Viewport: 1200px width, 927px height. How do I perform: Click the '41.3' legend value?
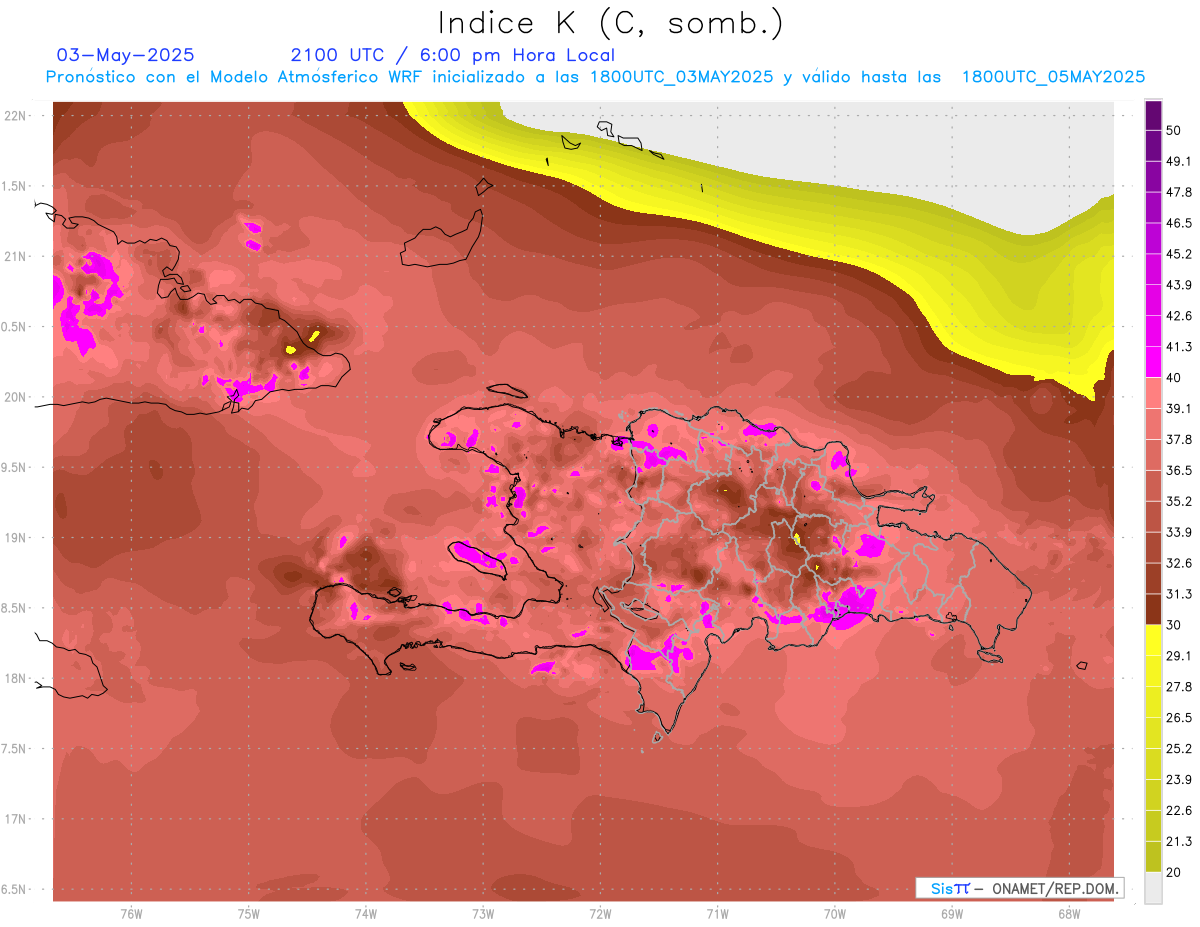(x=1178, y=346)
